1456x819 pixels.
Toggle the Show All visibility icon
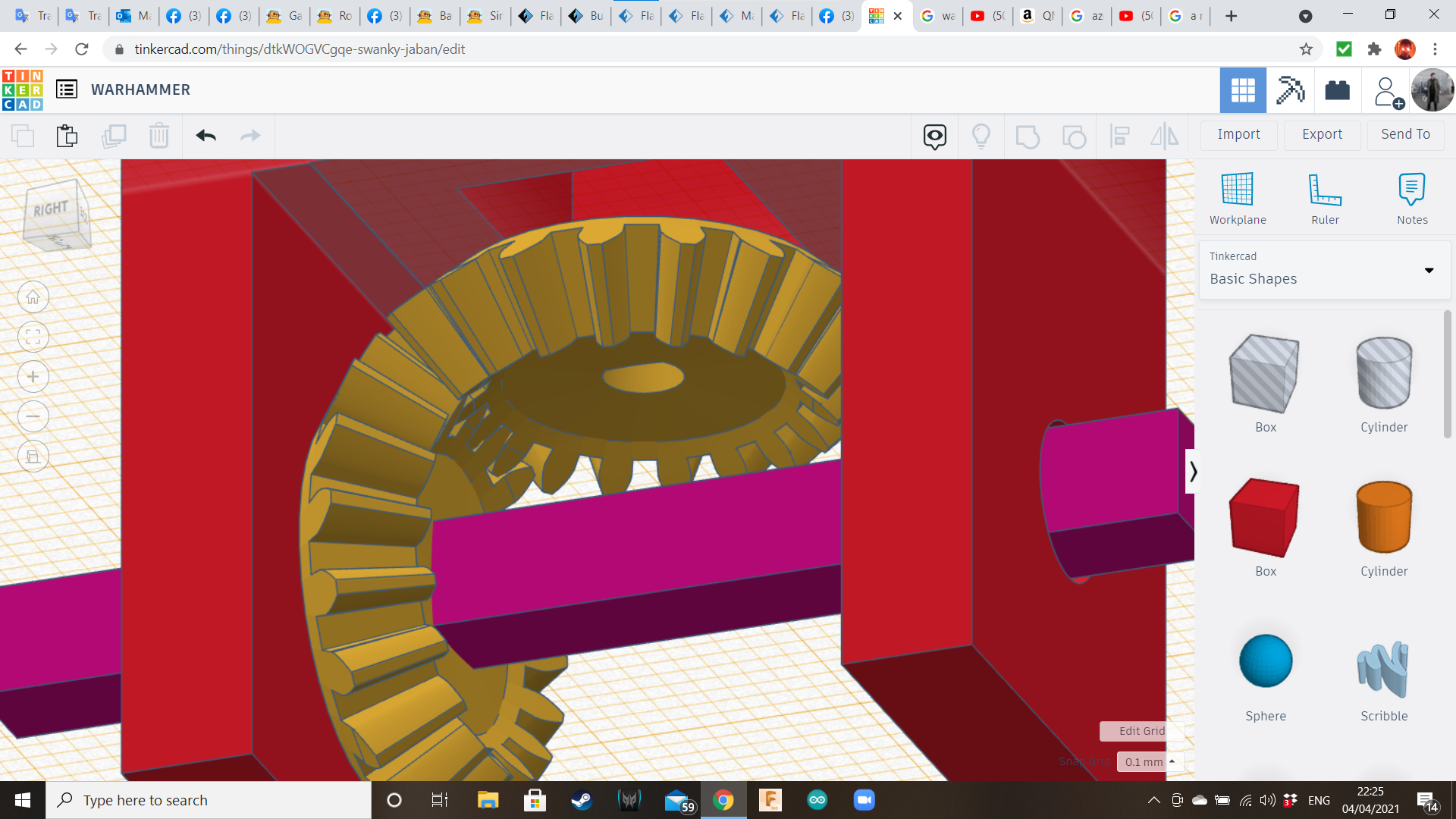981,136
